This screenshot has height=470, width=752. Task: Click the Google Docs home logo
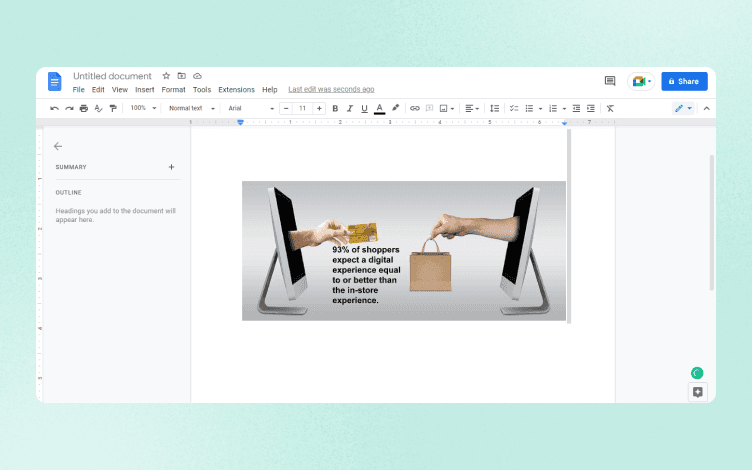(55, 81)
